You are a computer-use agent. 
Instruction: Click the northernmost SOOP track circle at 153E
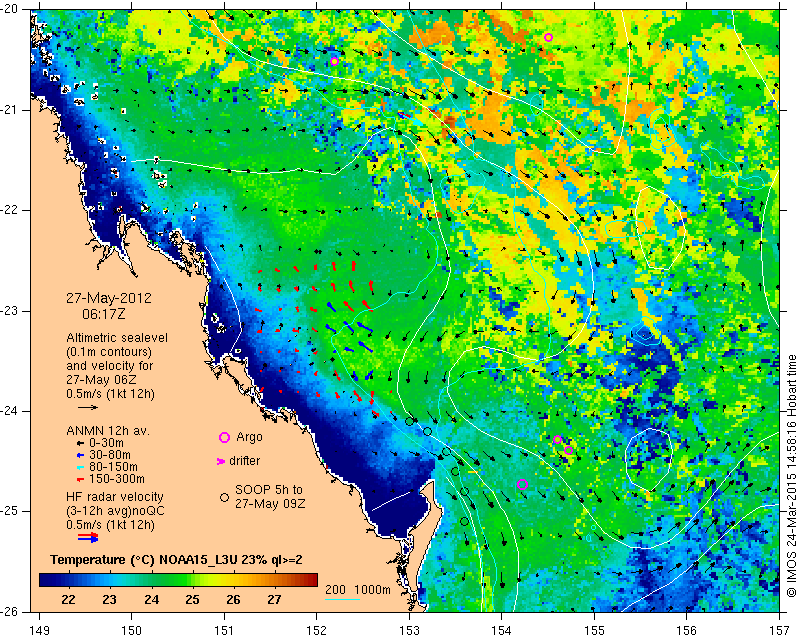(409, 422)
